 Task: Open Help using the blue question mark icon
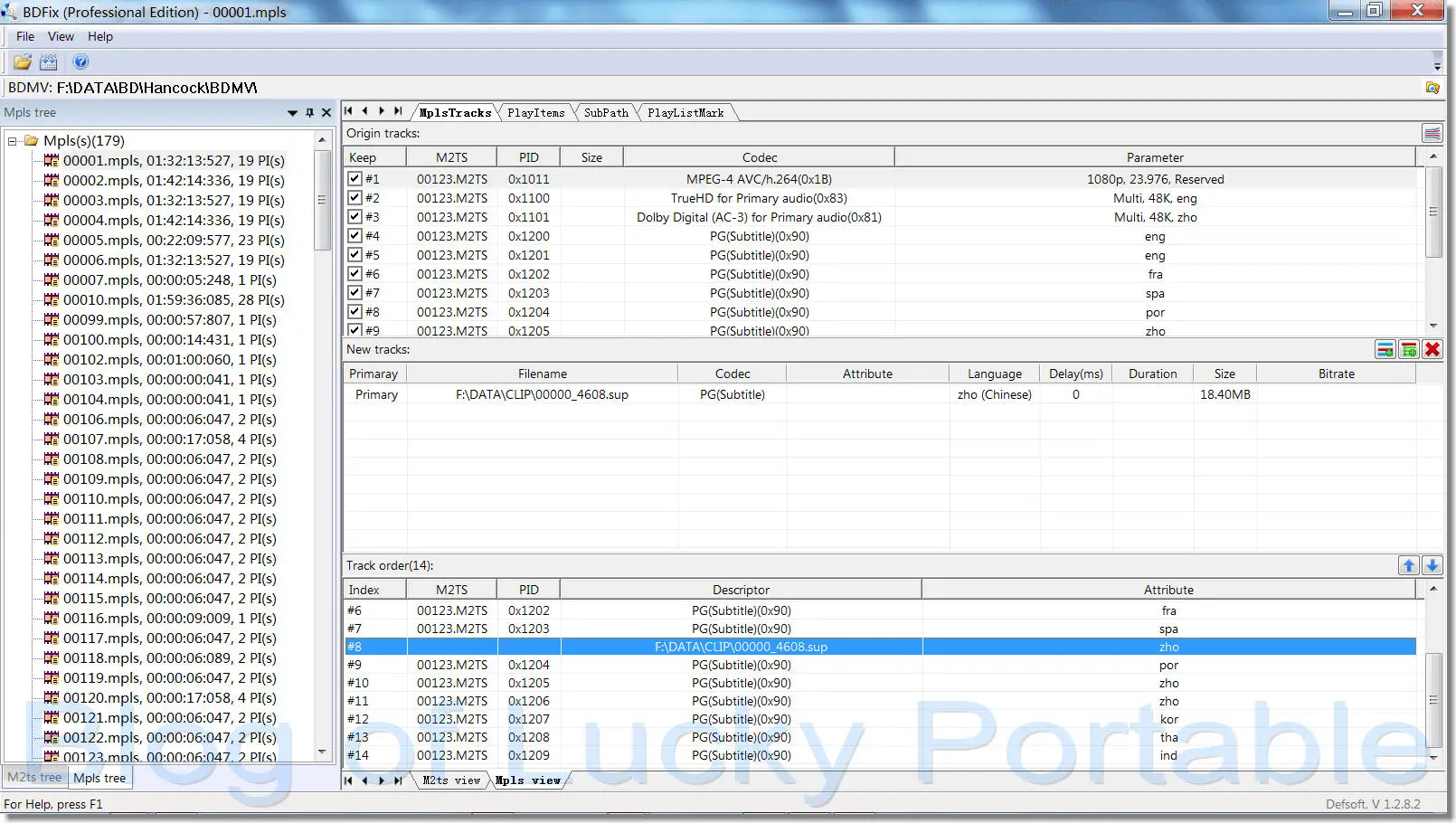pyautogui.click(x=80, y=62)
